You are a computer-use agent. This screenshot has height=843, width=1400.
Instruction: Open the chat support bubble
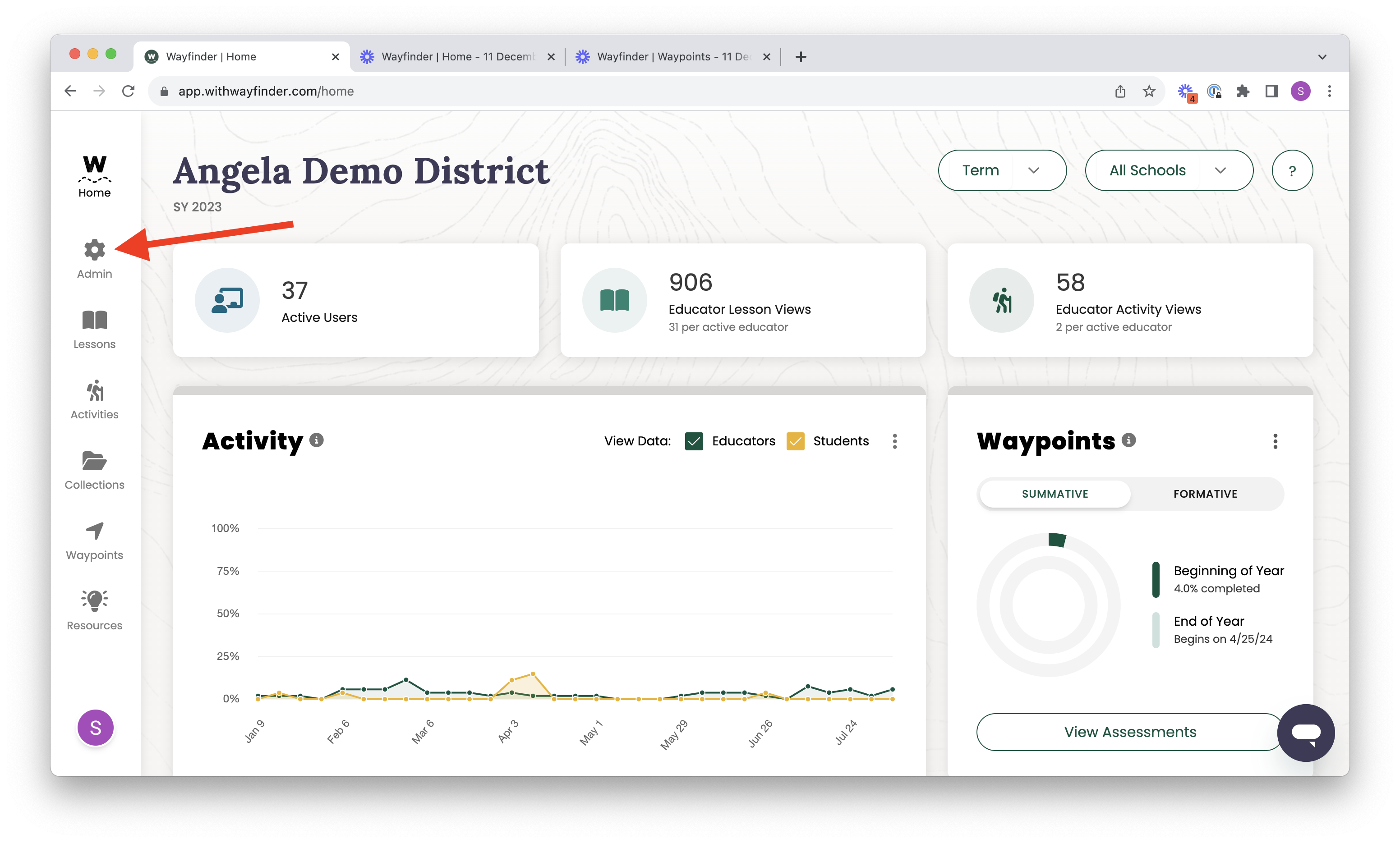1306,733
